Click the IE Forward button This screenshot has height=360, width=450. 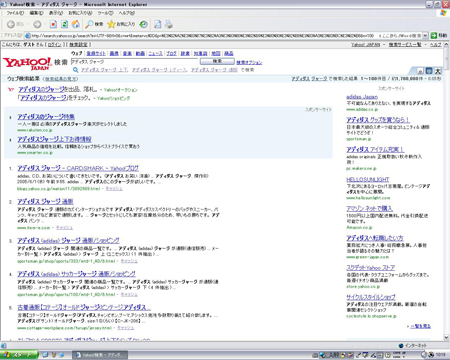click(x=37, y=24)
